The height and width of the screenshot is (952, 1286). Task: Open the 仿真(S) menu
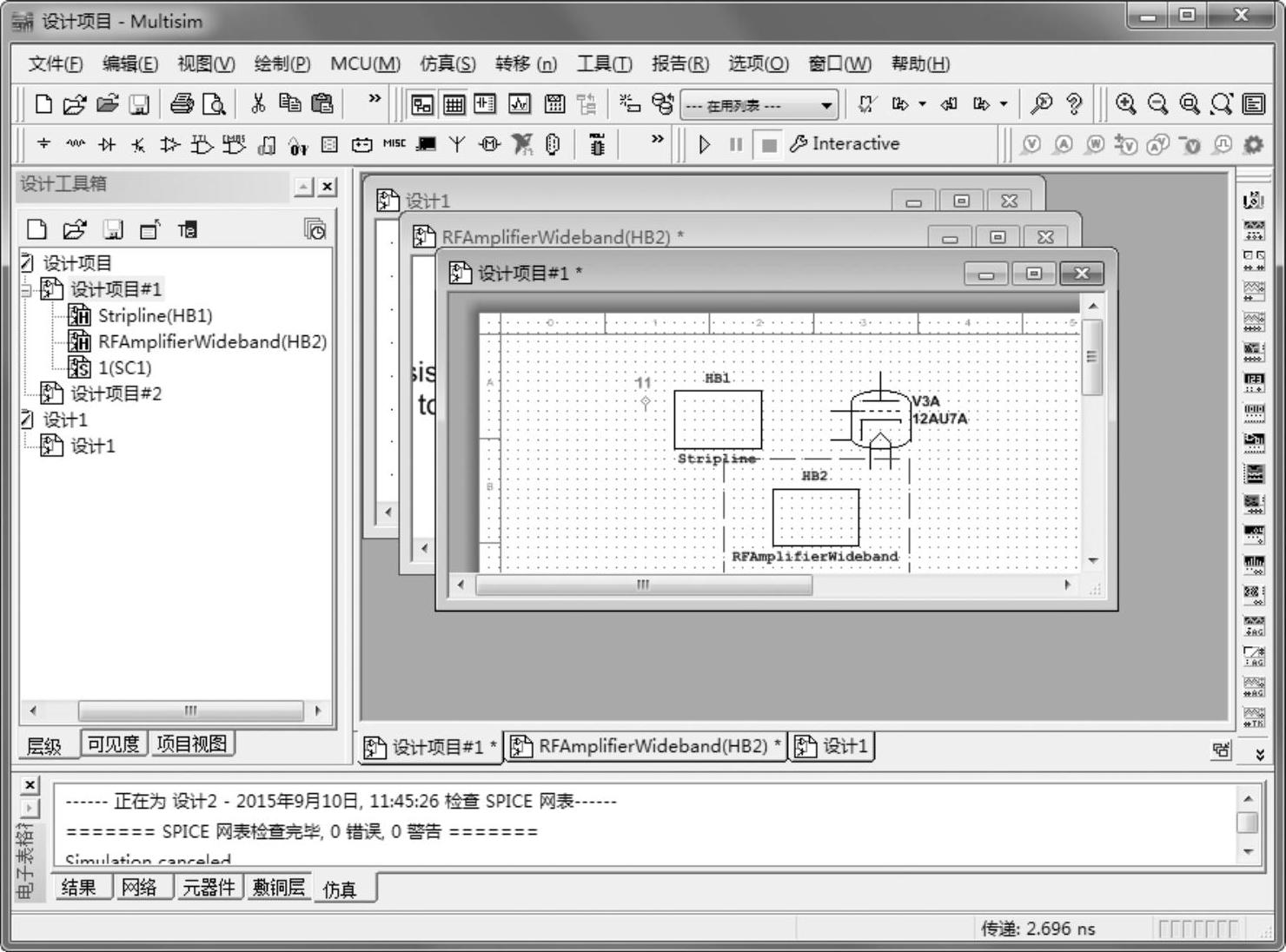coord(448,63)
